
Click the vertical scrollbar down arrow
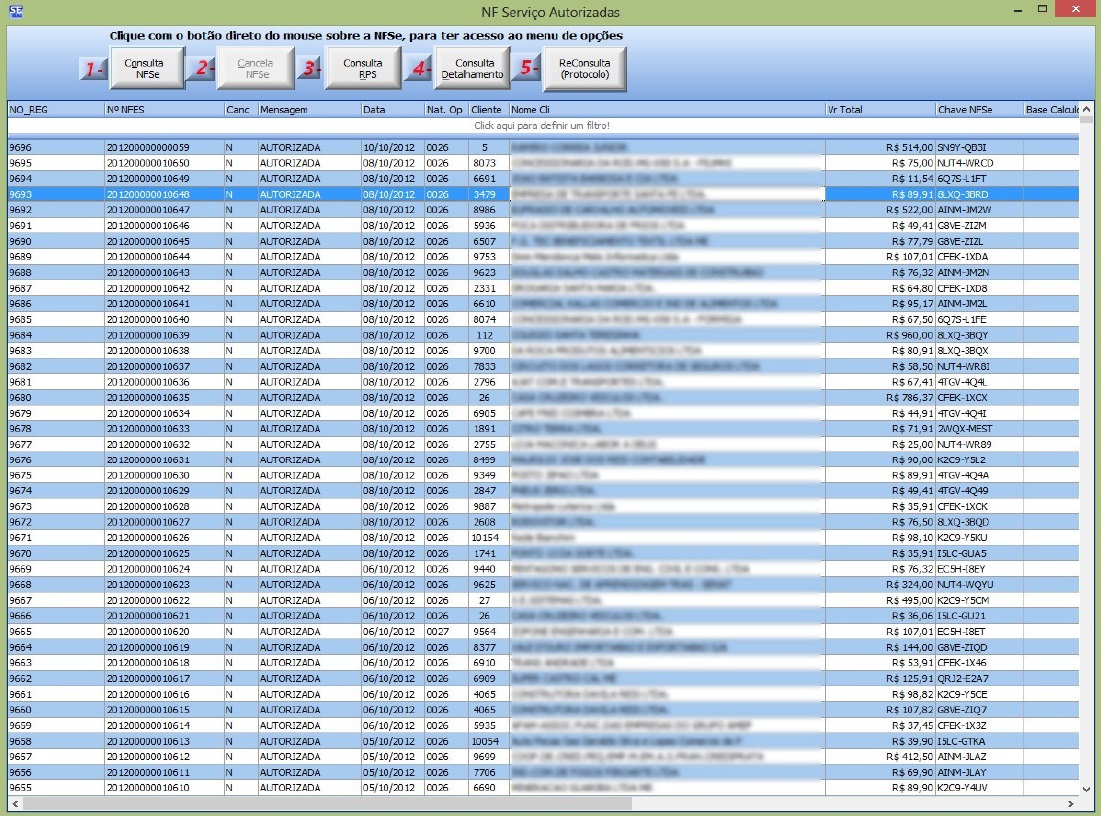[1087, 788]
